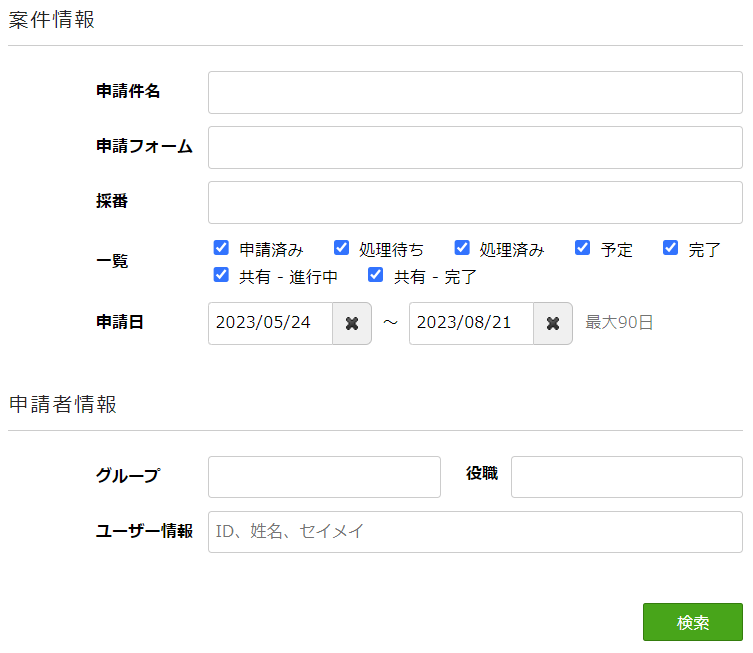Clear the start date 2023/05/24 with X icon
Screen dimensions: 753x653
click(x=352, y=324)
